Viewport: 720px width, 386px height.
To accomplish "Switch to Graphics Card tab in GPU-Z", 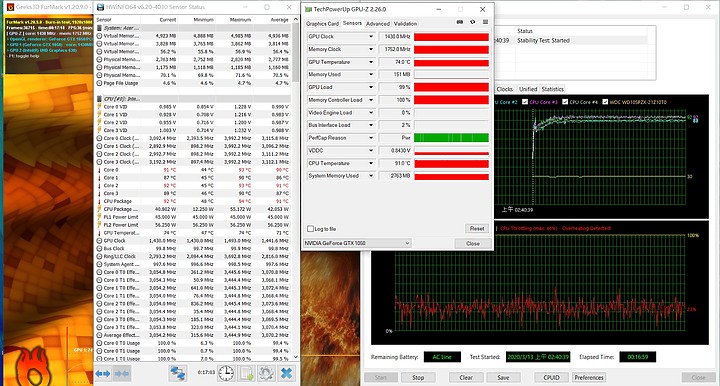I will [x=322, y=23].
